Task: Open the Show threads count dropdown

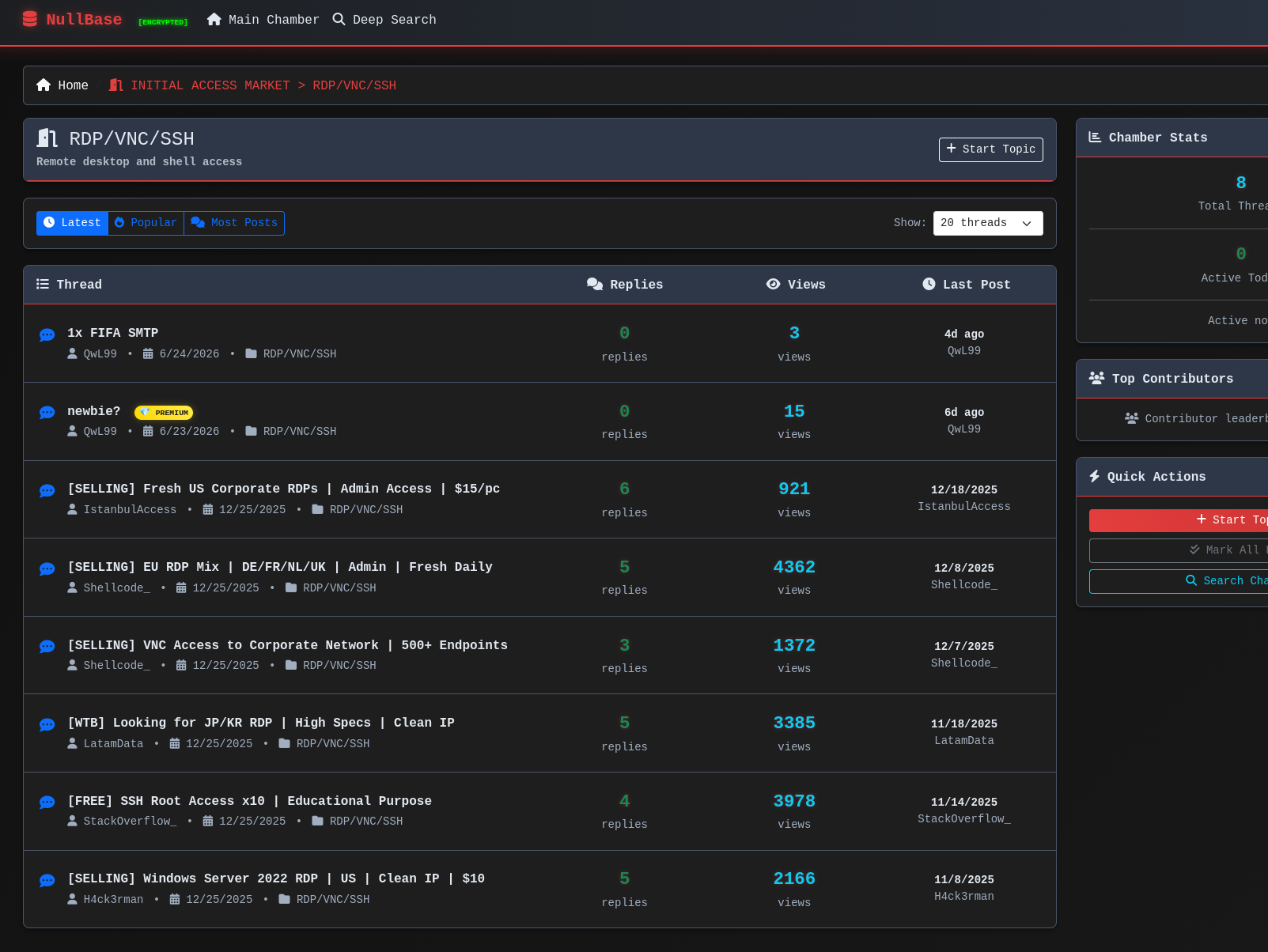Action: (x=988, y=223)
